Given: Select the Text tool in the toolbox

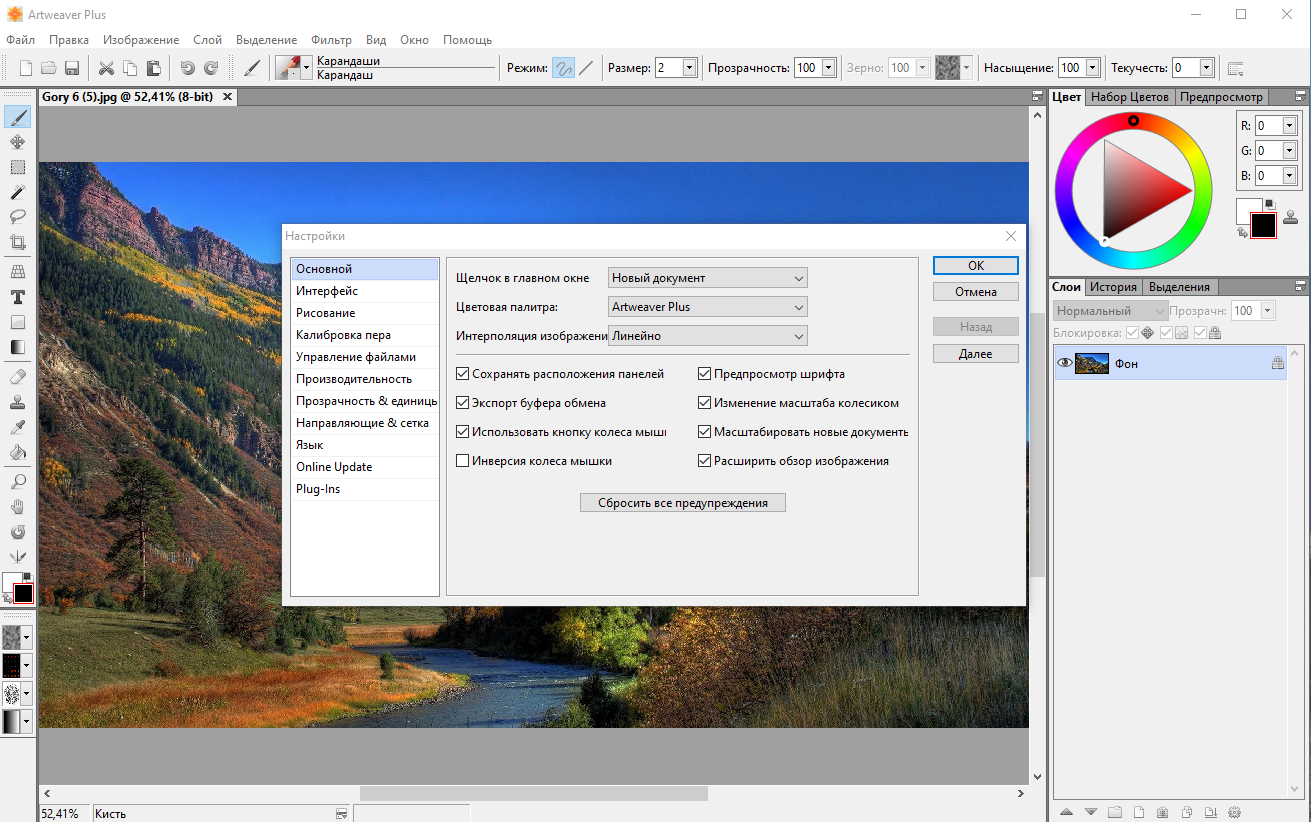Looking at the screenshot, I should tap(17, 297).
